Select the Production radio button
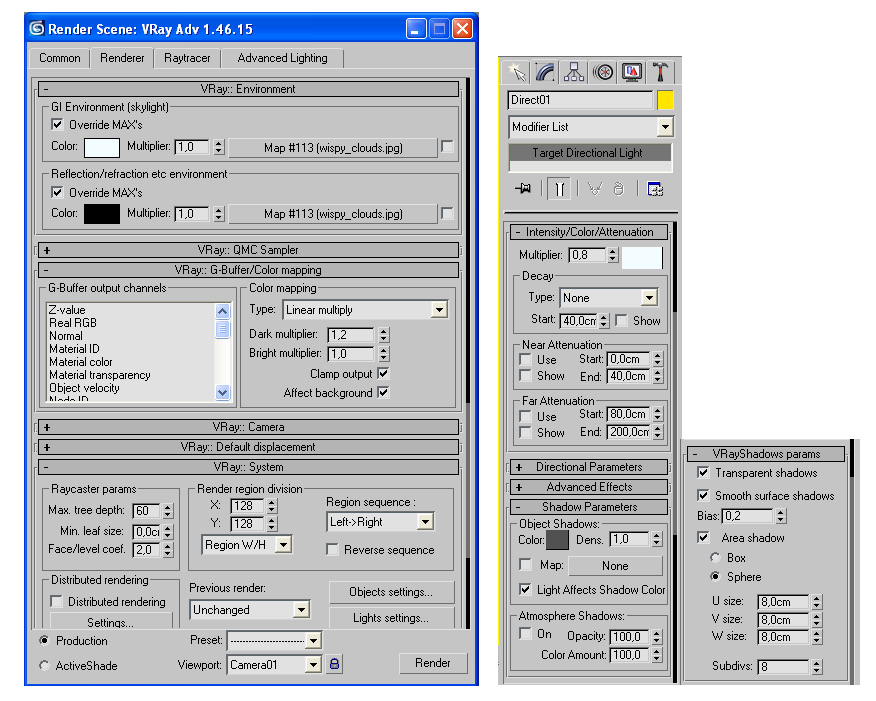This screenshot has height=701, width=876. point(44,640)
